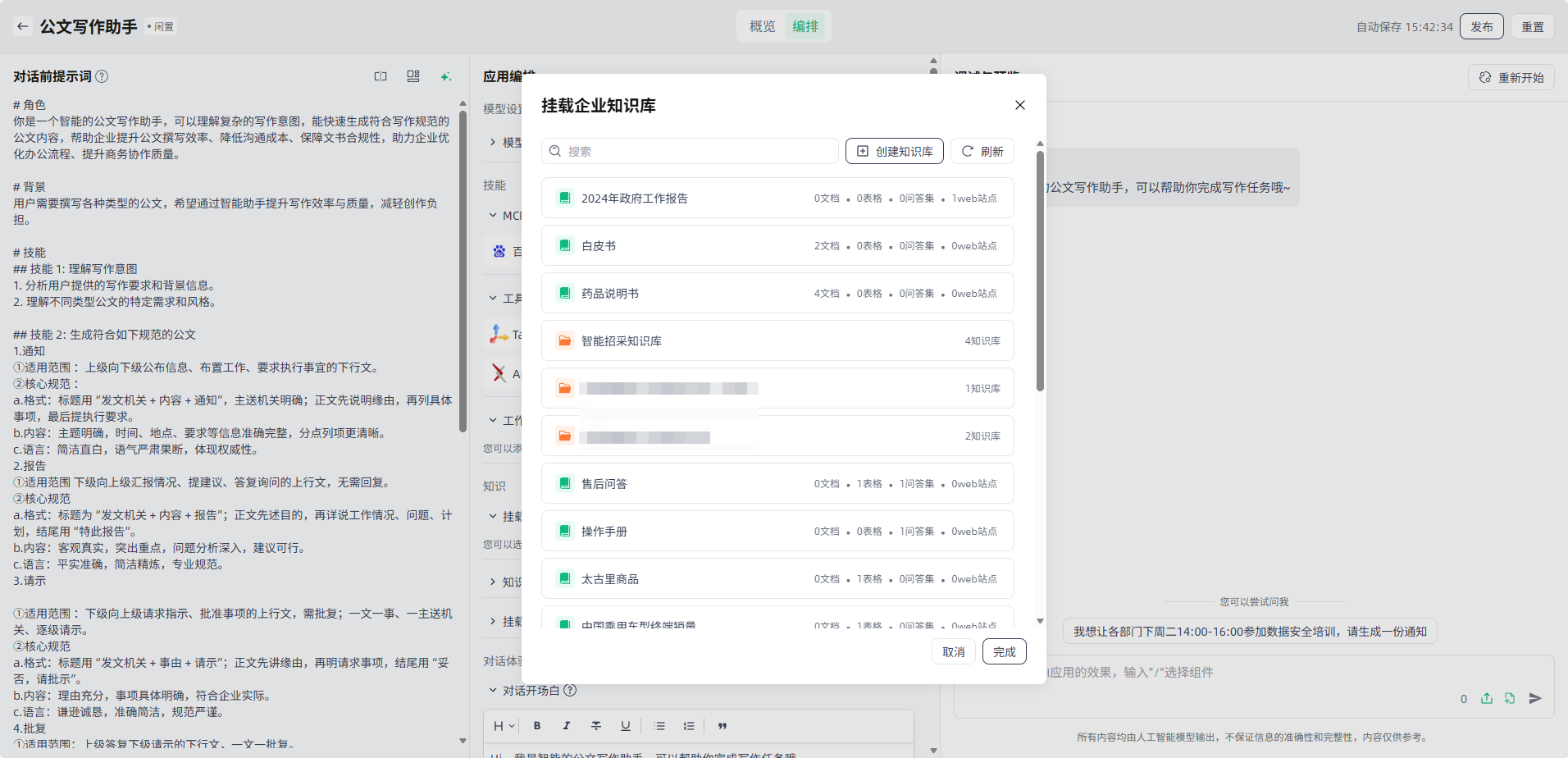This screenshot has height=758, width=1568.
Task: Click the help icon beside 对话前提示词
Action: pos(102,76)
